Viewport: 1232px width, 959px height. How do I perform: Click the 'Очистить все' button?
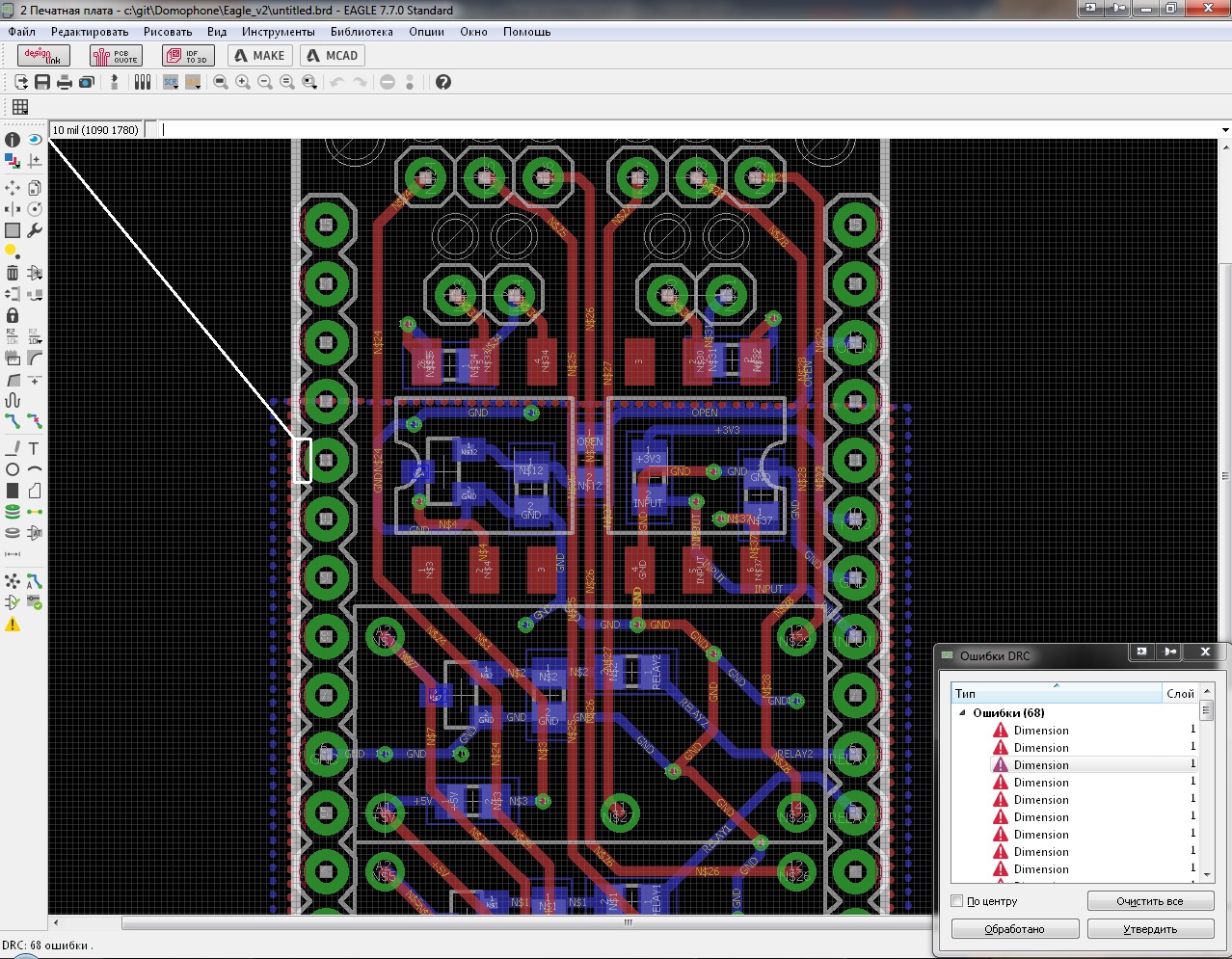pos(1149,901)
